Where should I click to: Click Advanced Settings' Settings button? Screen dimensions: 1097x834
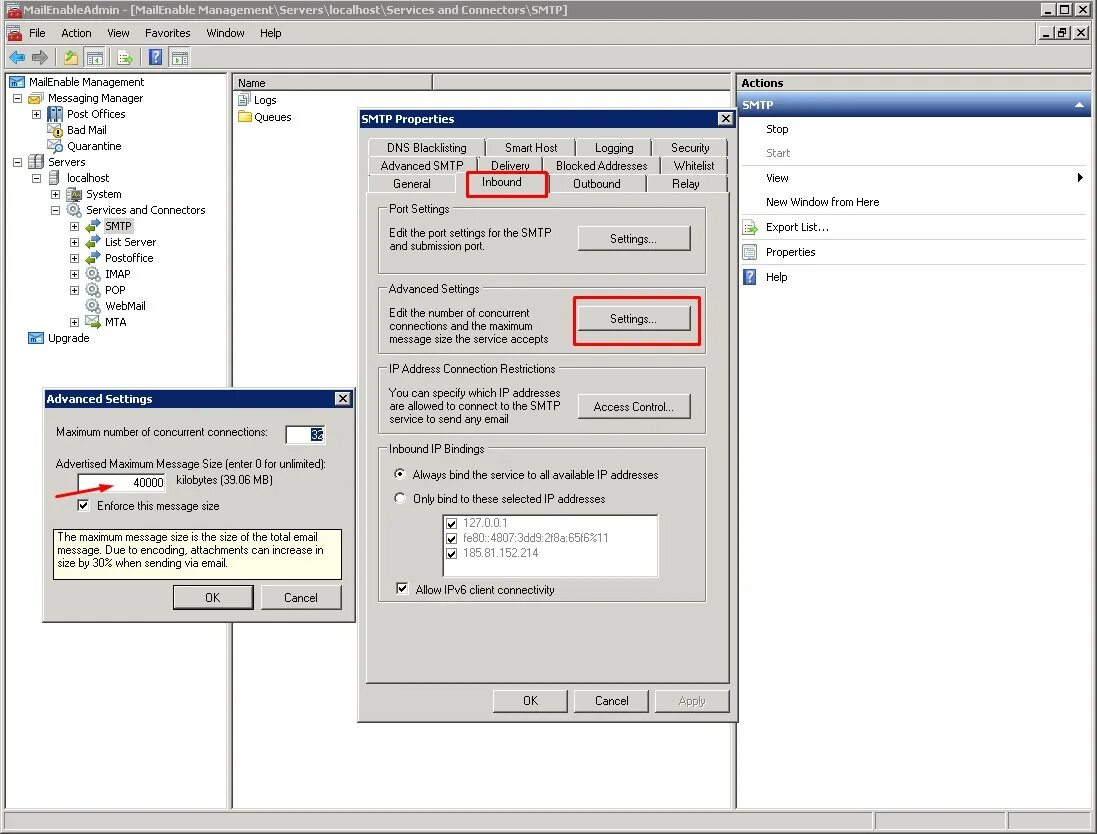click(634, 319)
